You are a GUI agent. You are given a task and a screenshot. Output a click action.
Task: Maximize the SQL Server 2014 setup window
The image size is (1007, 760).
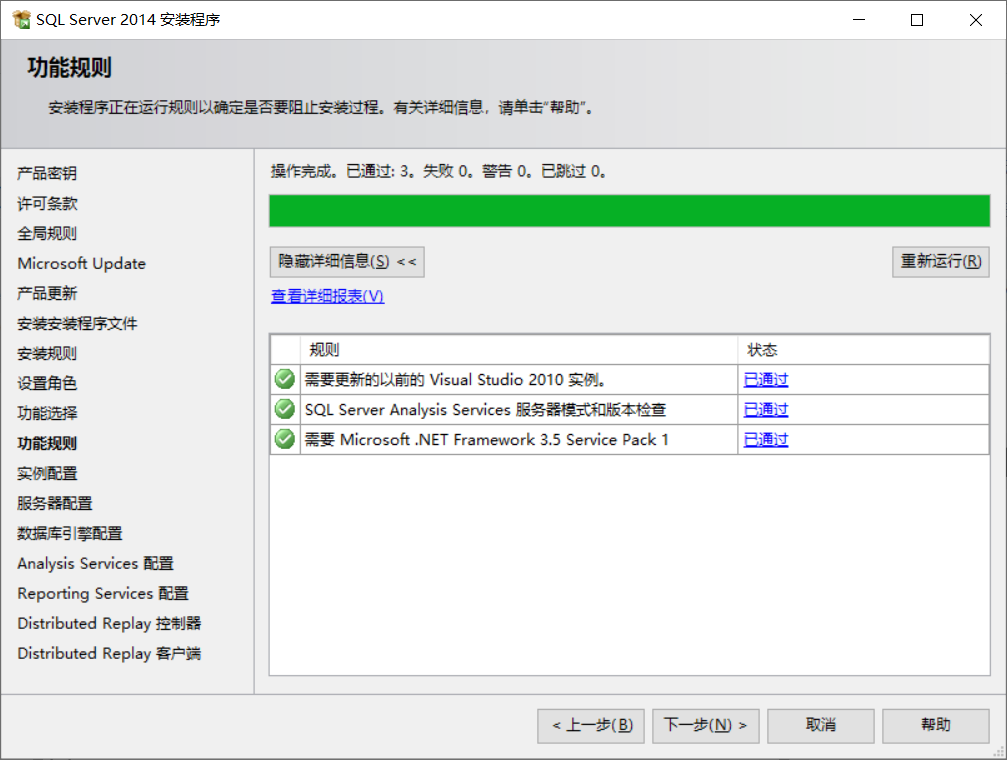coord(917,20)
